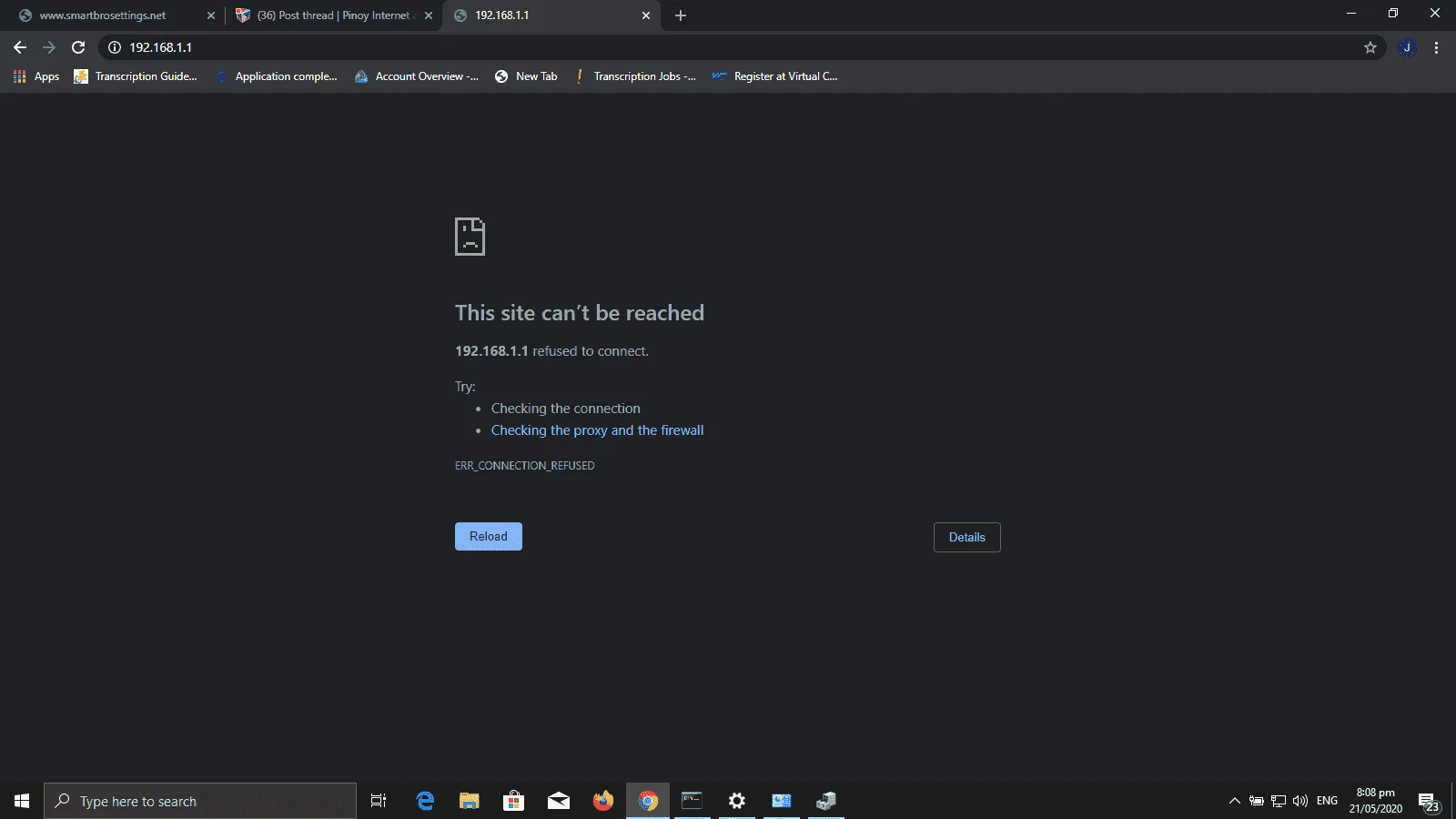Click ENG language indicator
The height and width of the screenshot is (819, 1456).
tap(1328, 801)
